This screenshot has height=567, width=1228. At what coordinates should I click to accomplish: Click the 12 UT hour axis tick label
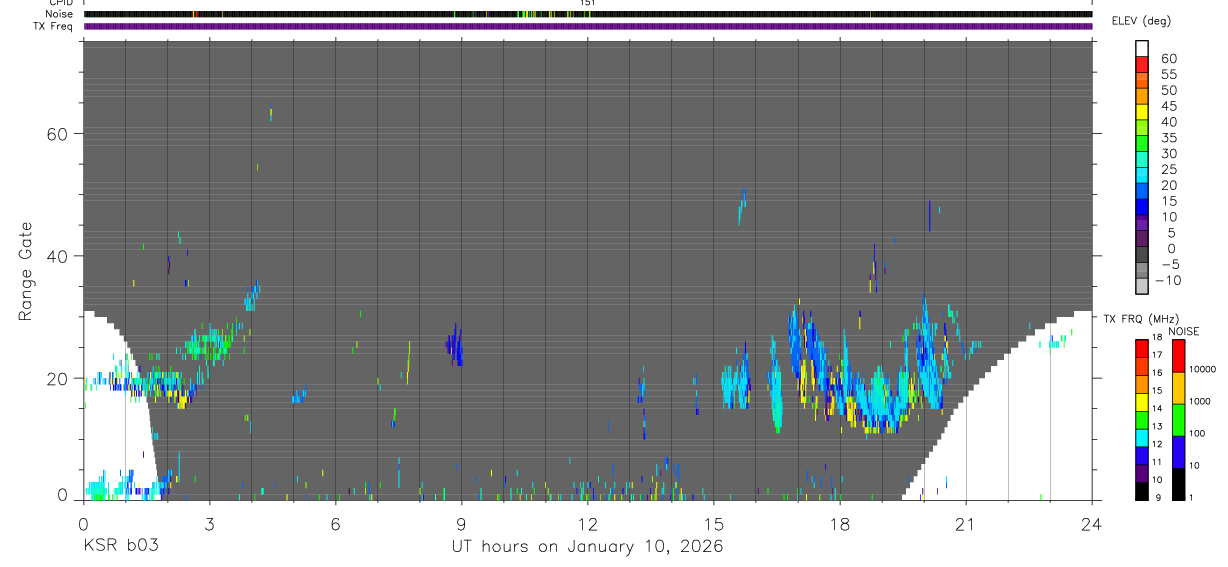588,523
